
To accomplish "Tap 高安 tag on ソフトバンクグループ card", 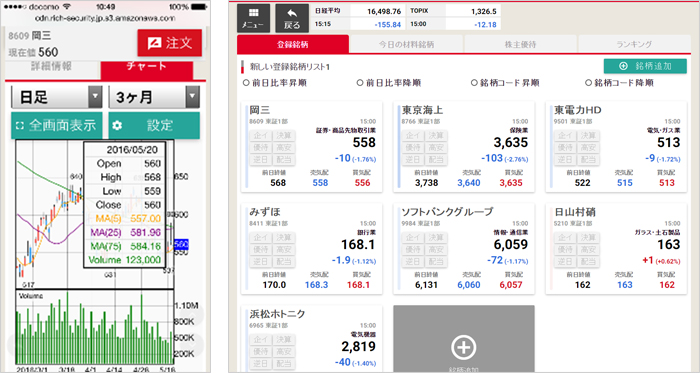I will [436, 250].
